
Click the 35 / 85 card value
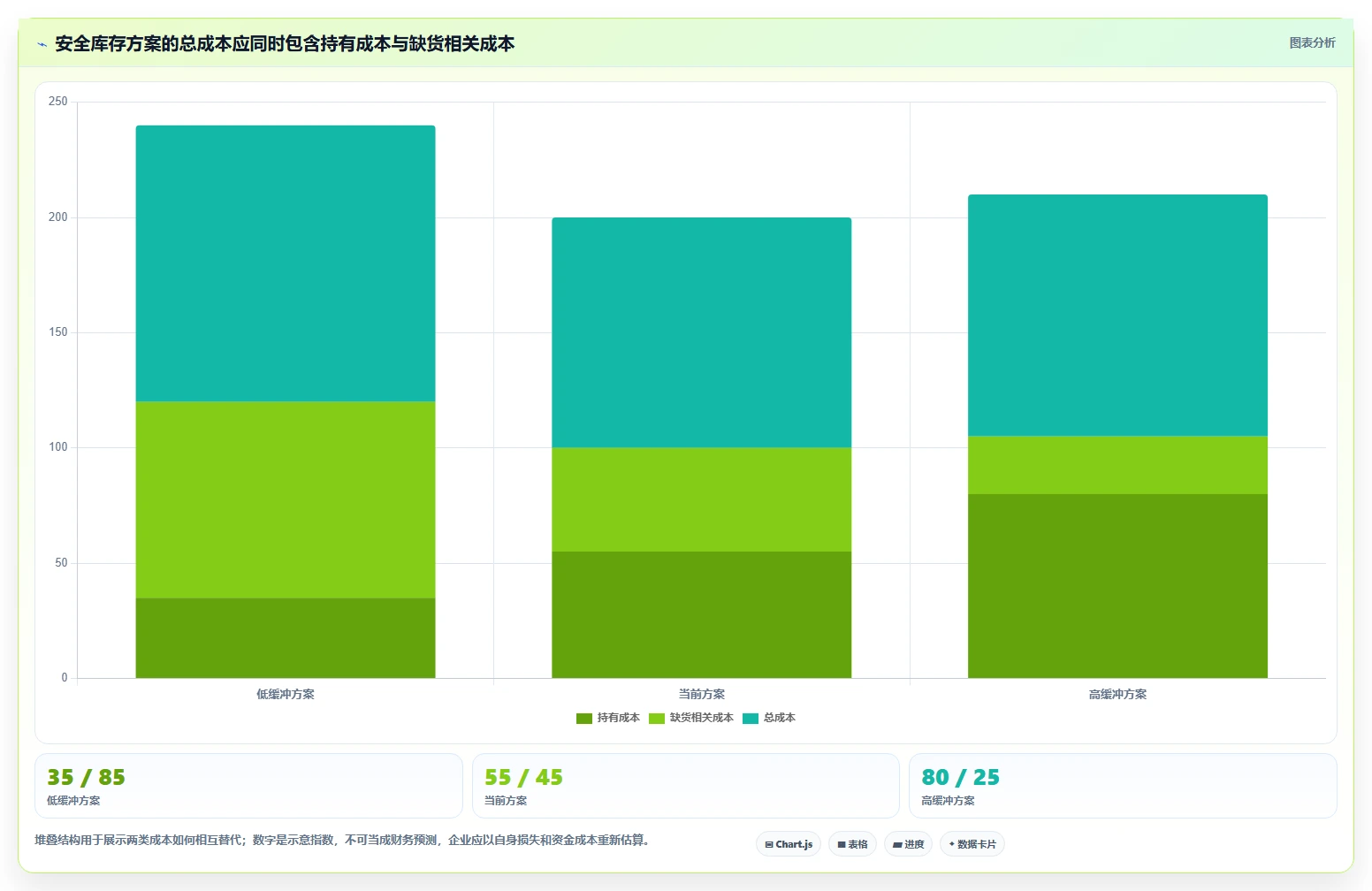(86, 778)
